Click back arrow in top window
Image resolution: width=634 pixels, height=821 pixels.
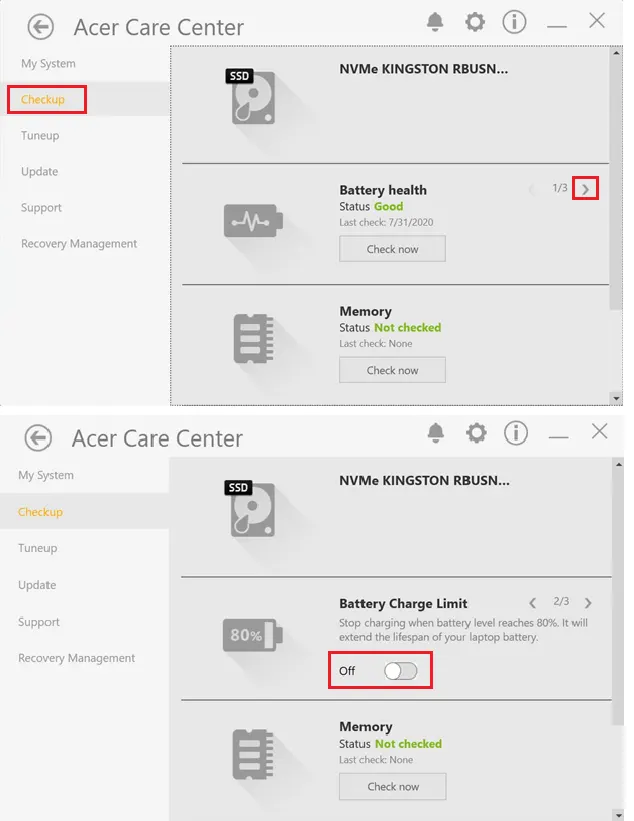coord(40,27)
